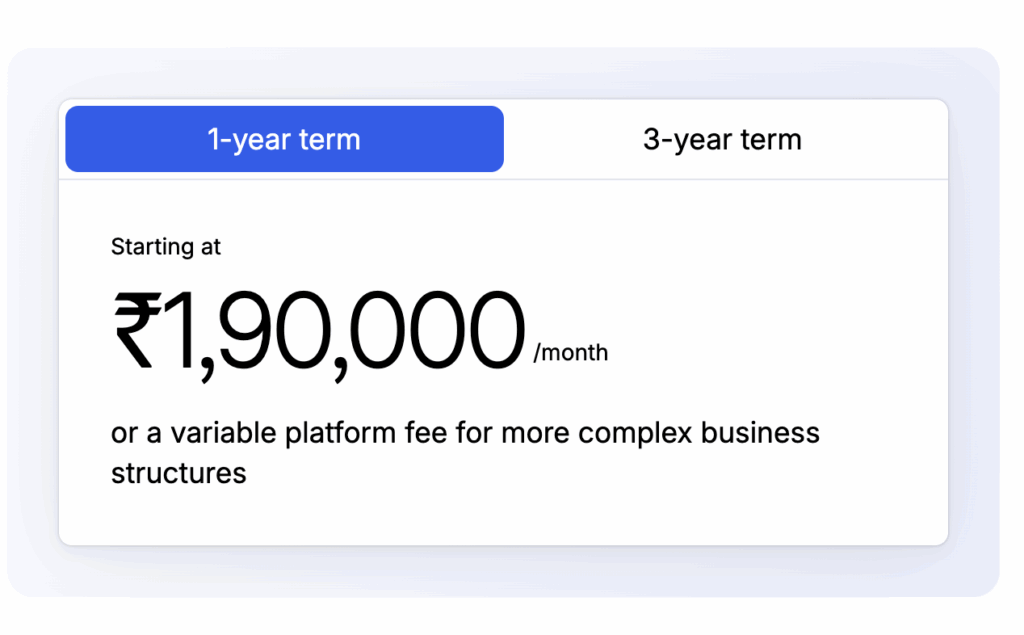
Task: Click the word 'Starting' above the price
Action: pos(153,246)
